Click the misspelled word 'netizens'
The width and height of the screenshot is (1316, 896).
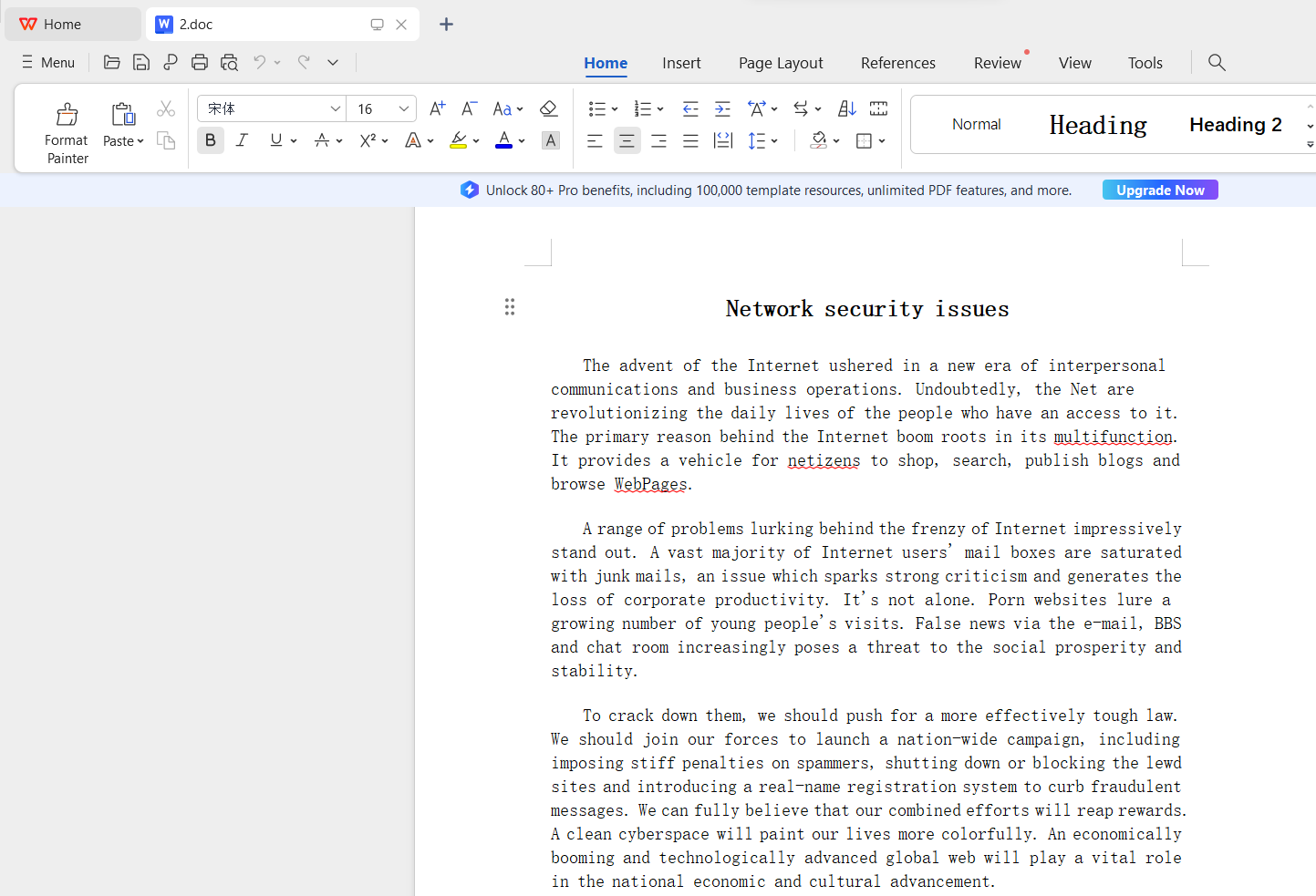pos(824,460)
